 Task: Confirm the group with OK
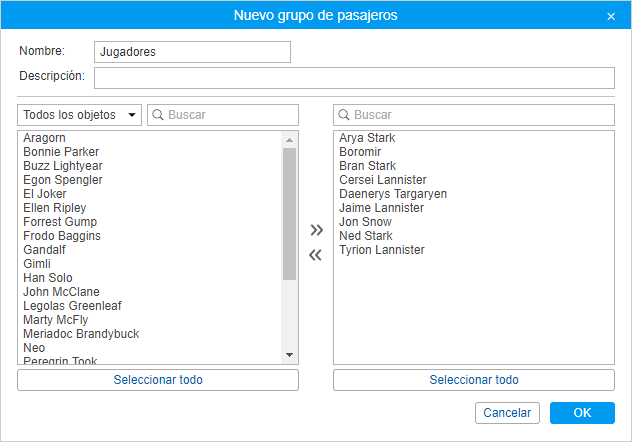(x=581, y=413)
